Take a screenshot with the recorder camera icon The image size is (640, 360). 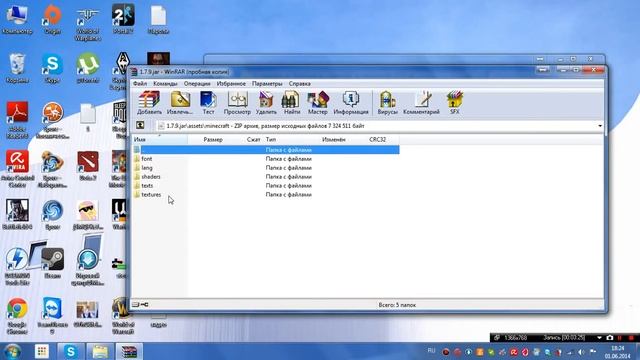[x=609, y=338]
